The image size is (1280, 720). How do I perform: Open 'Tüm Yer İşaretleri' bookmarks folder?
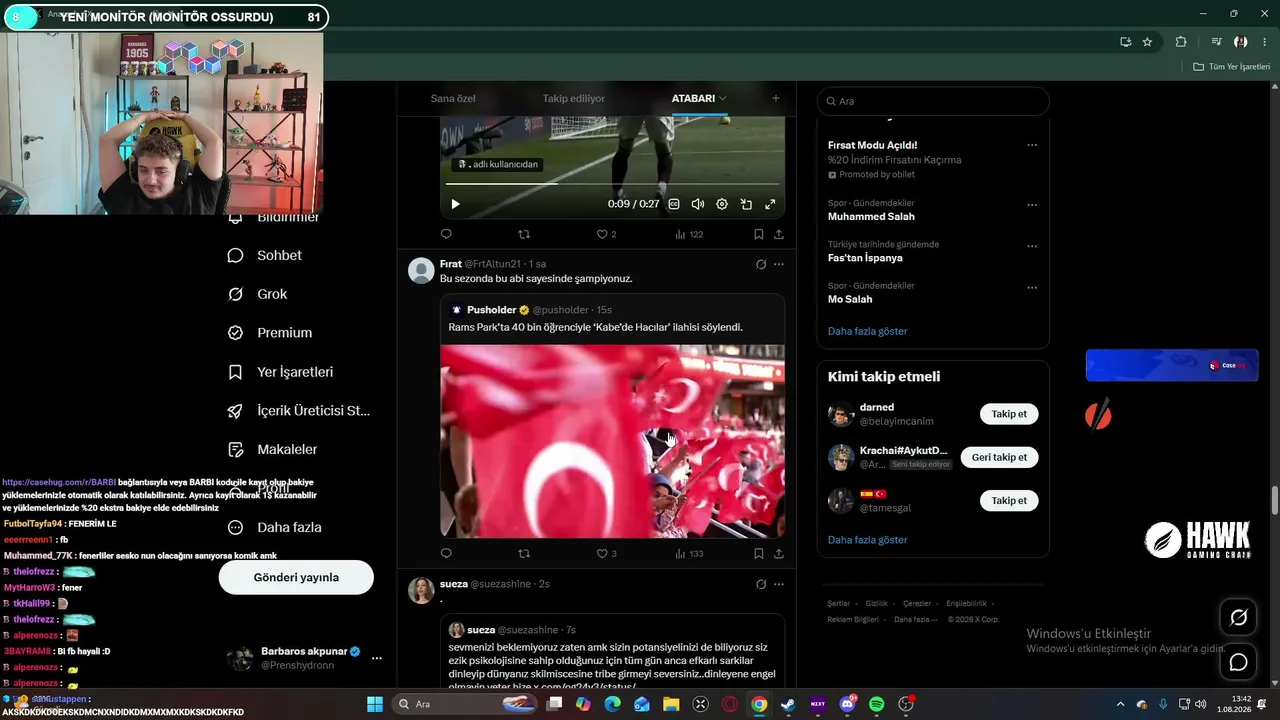1232,67
